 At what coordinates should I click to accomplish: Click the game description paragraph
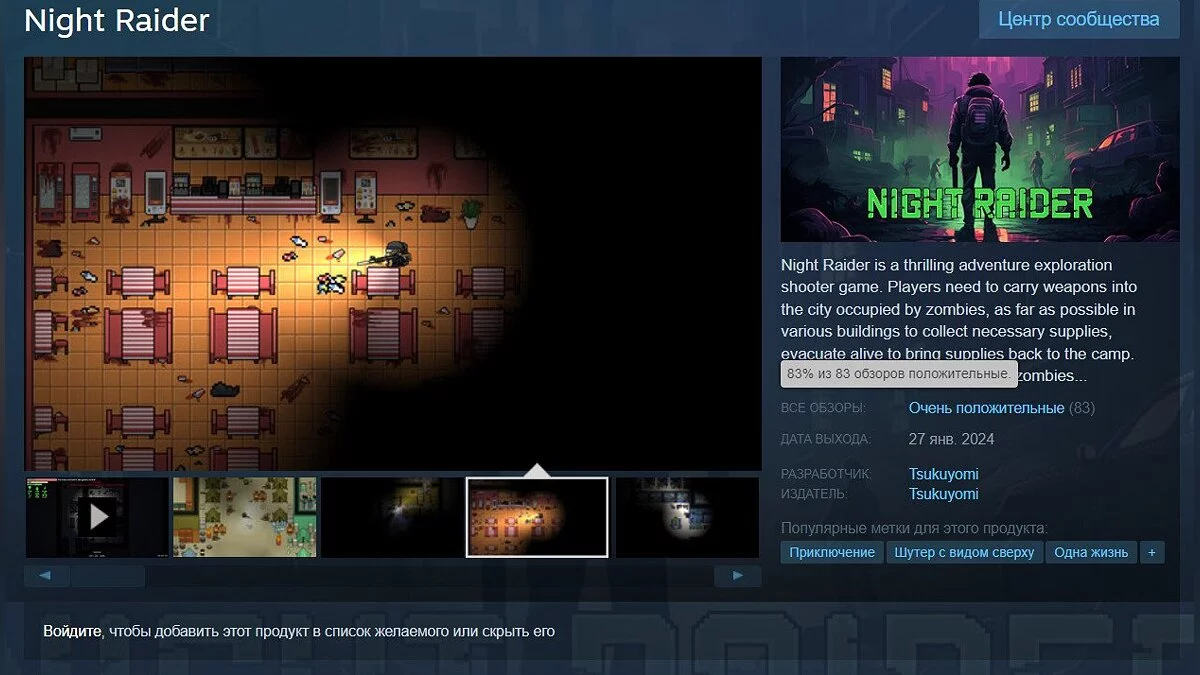(959, 320)
